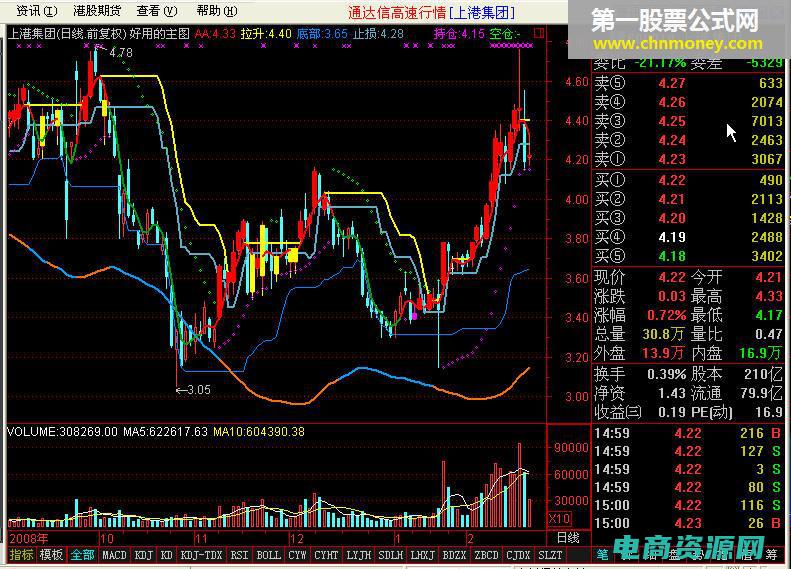Click the X10 volume scale button
The image size is (791, 569).
point(559,519)
